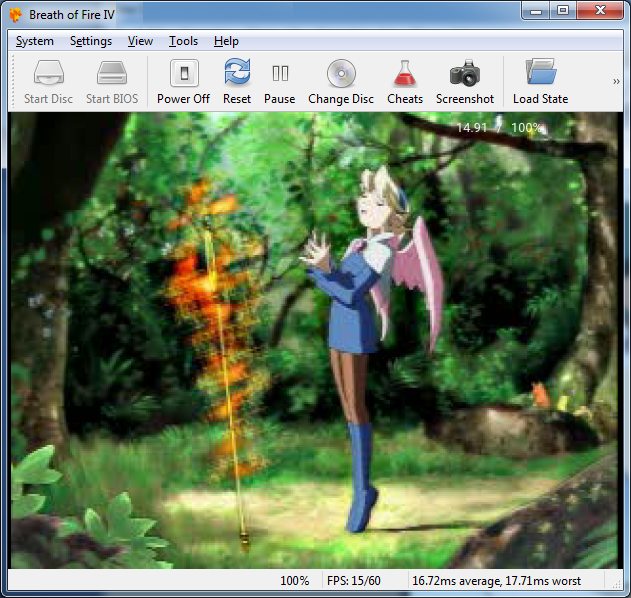This screenshot has height=598, width=631.
Task: Open the View menu
Action: [x=140, y=41]
